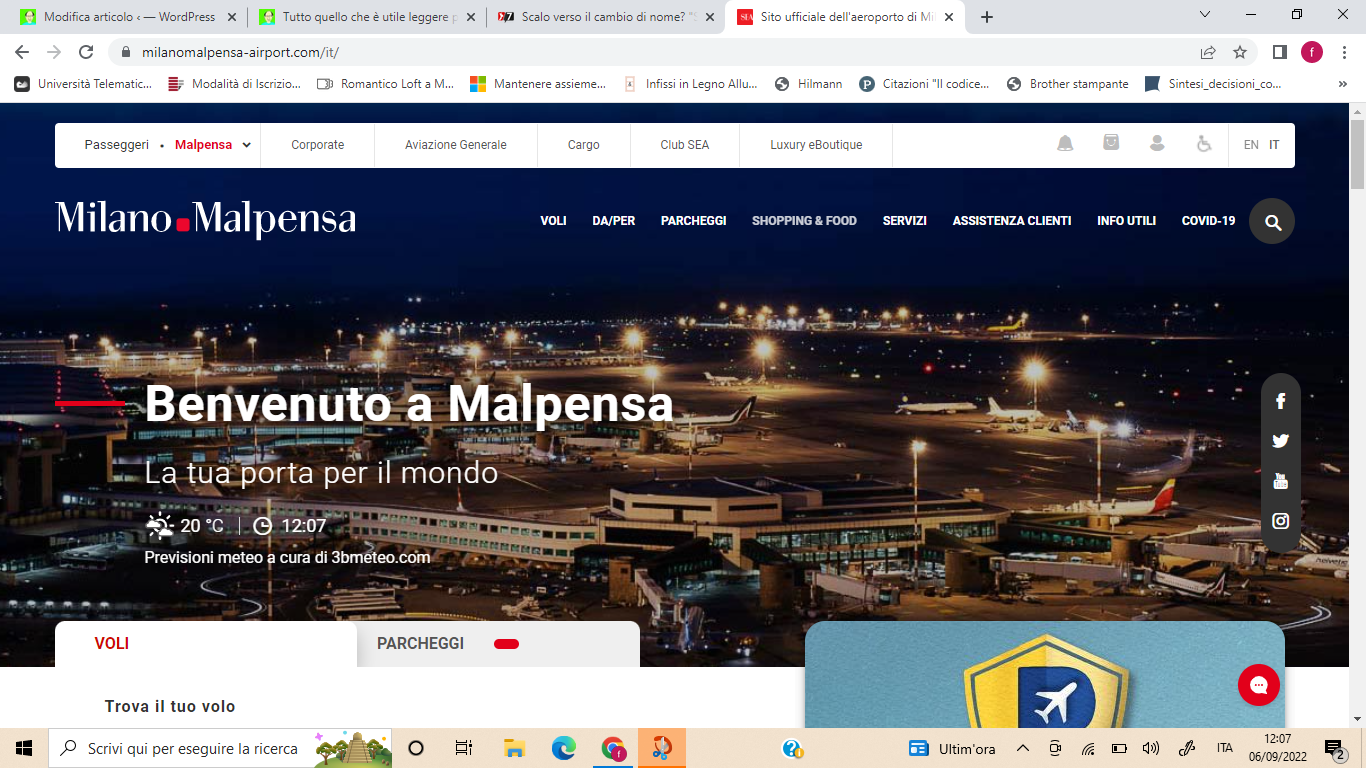The image size is (1366, 768).
Task: Open Task View on the taskbar
Action: click(x=464, y=748)
